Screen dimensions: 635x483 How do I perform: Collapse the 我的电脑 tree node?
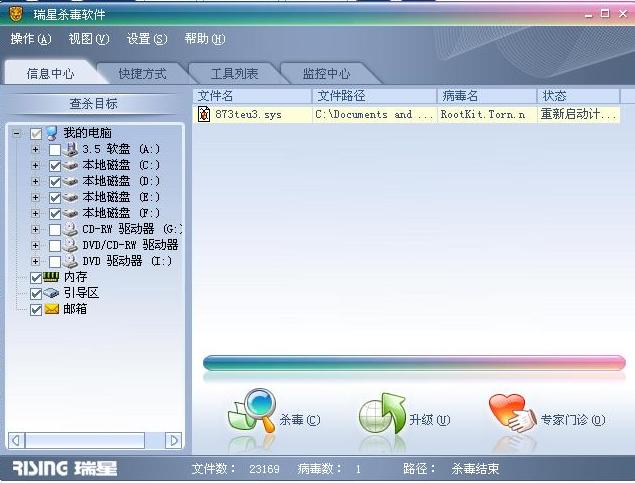point(17,133)
